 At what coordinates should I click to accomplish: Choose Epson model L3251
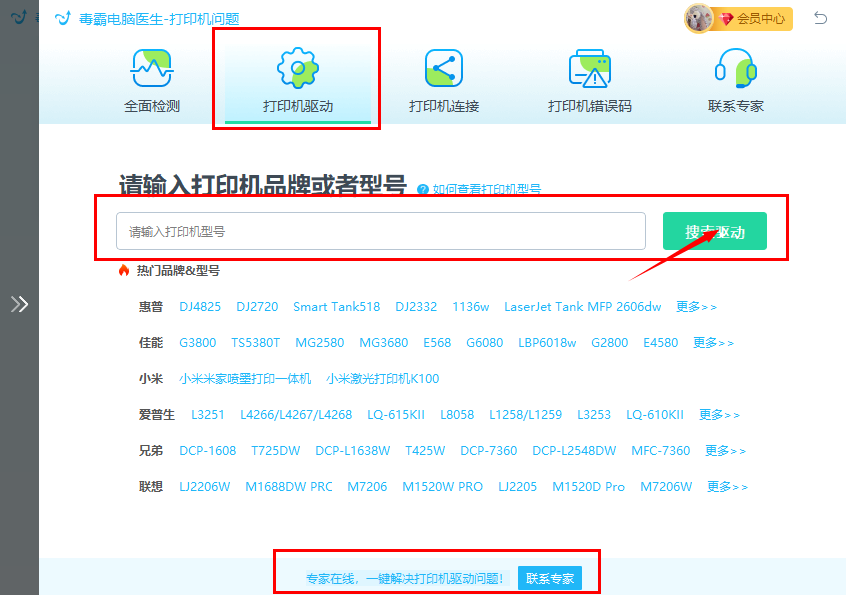pos(208,415)
